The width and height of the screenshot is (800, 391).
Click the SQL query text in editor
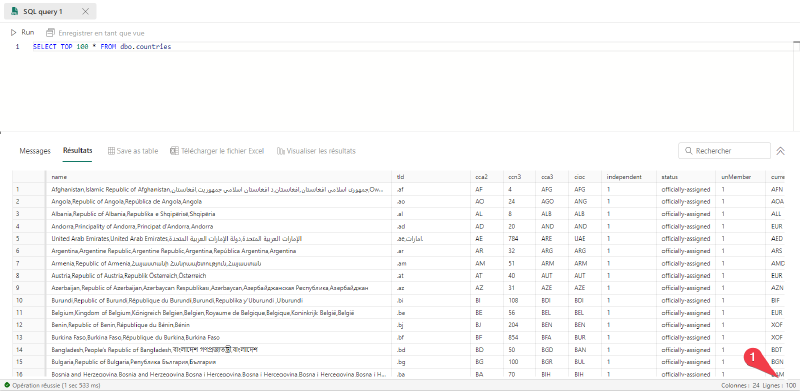pyautogui.click(x=102, y=46)
